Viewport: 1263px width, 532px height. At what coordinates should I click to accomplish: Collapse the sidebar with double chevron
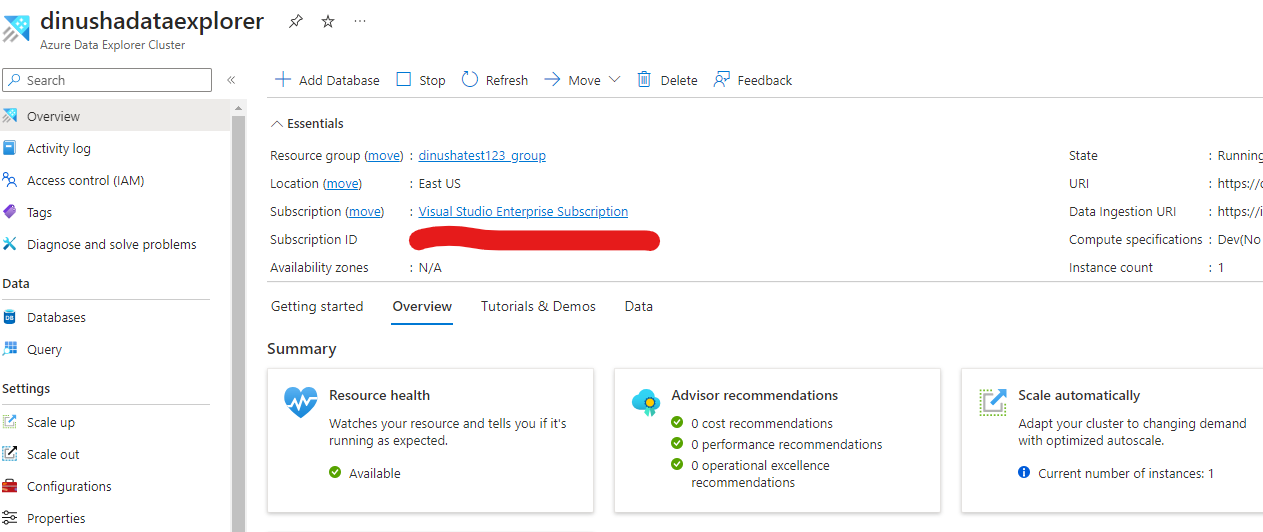click(231, 80)
